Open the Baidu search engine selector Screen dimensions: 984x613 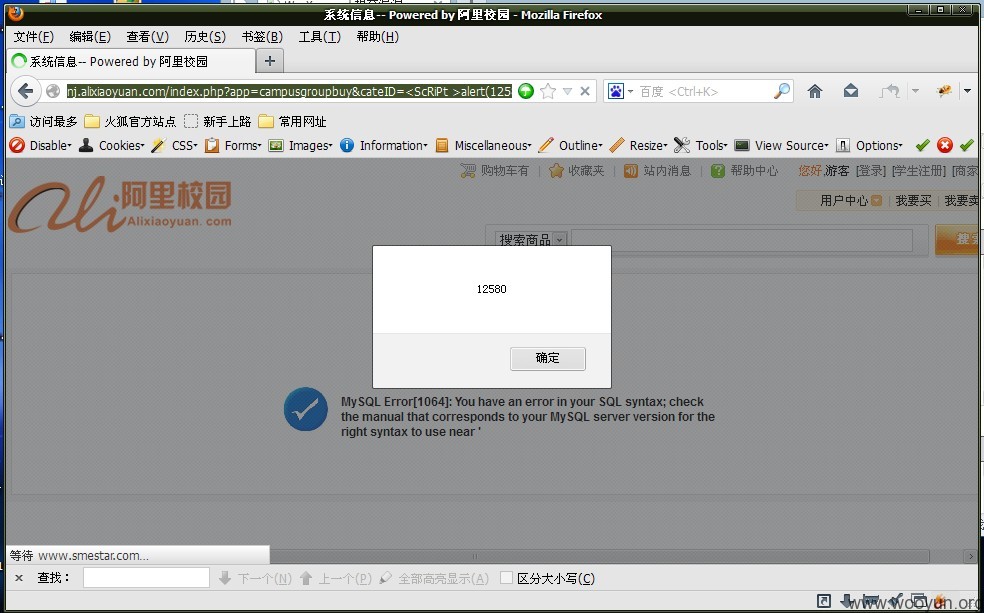click(x=621, y=92)
